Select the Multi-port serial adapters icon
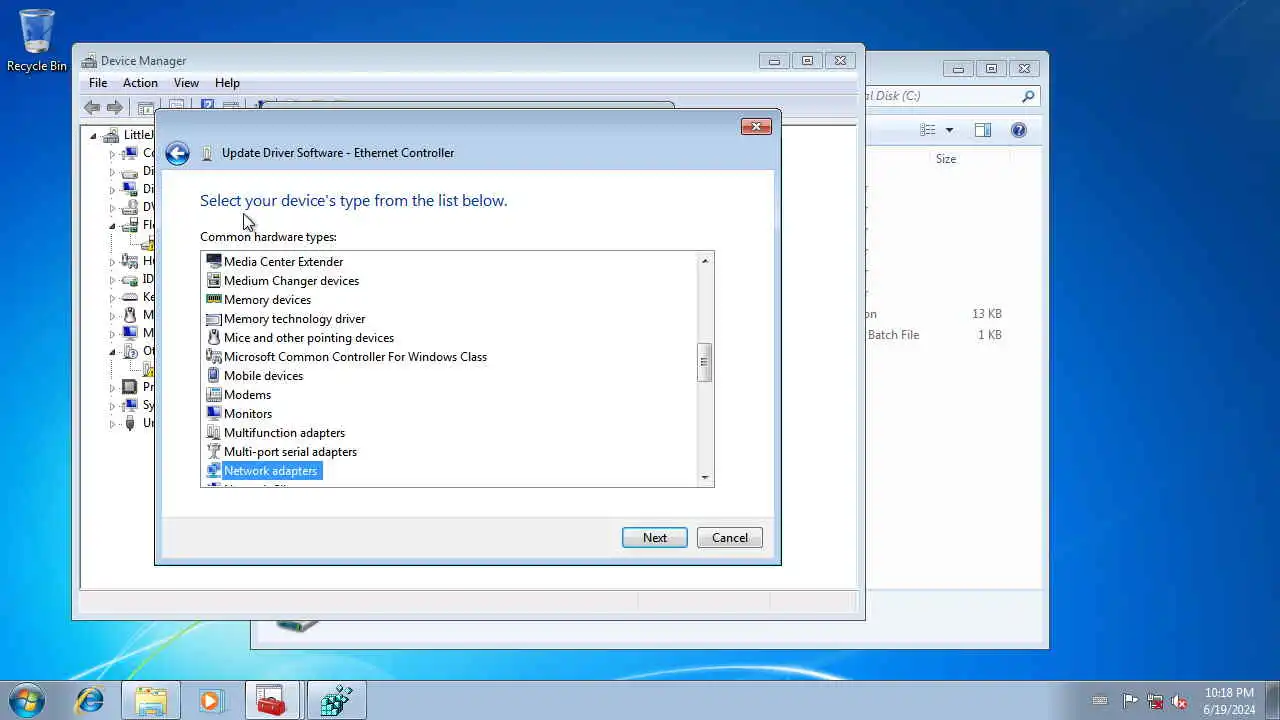Image resolution: width=1280 pixels, height=720 pixels. (213, 452)
